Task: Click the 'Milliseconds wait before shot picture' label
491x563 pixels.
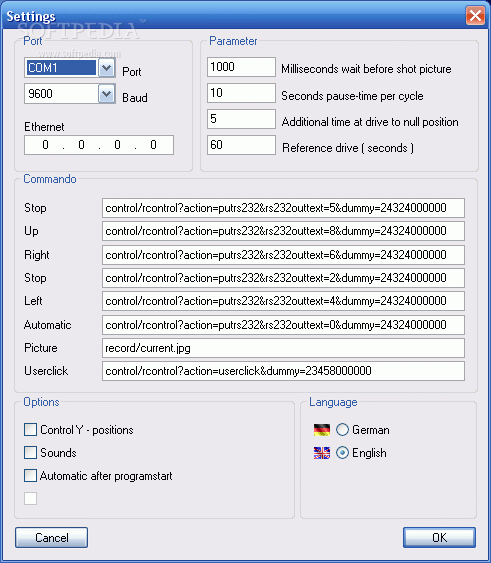Action: [366, 69]
